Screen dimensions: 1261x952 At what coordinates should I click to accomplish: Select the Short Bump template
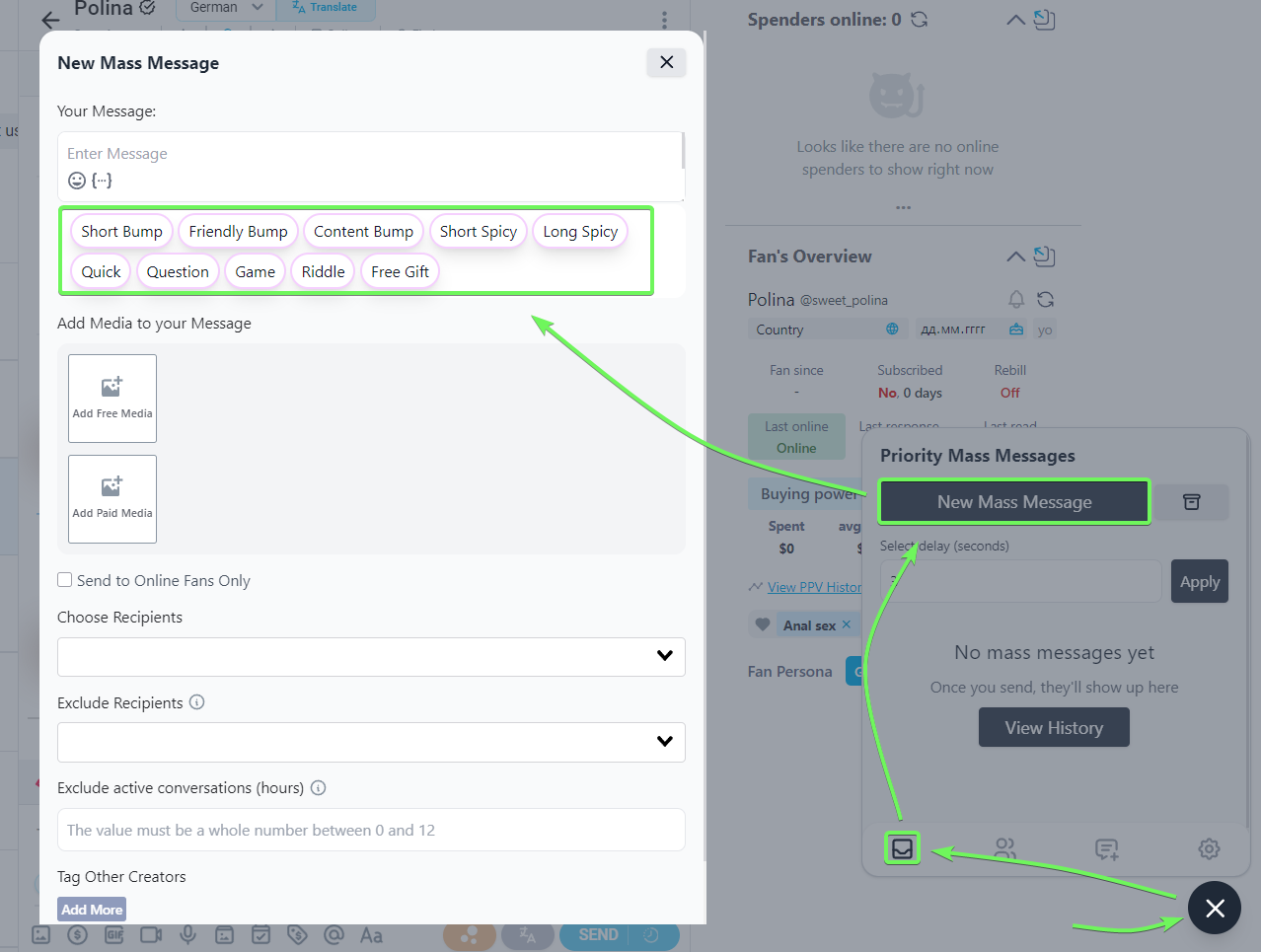coord(121,232)
